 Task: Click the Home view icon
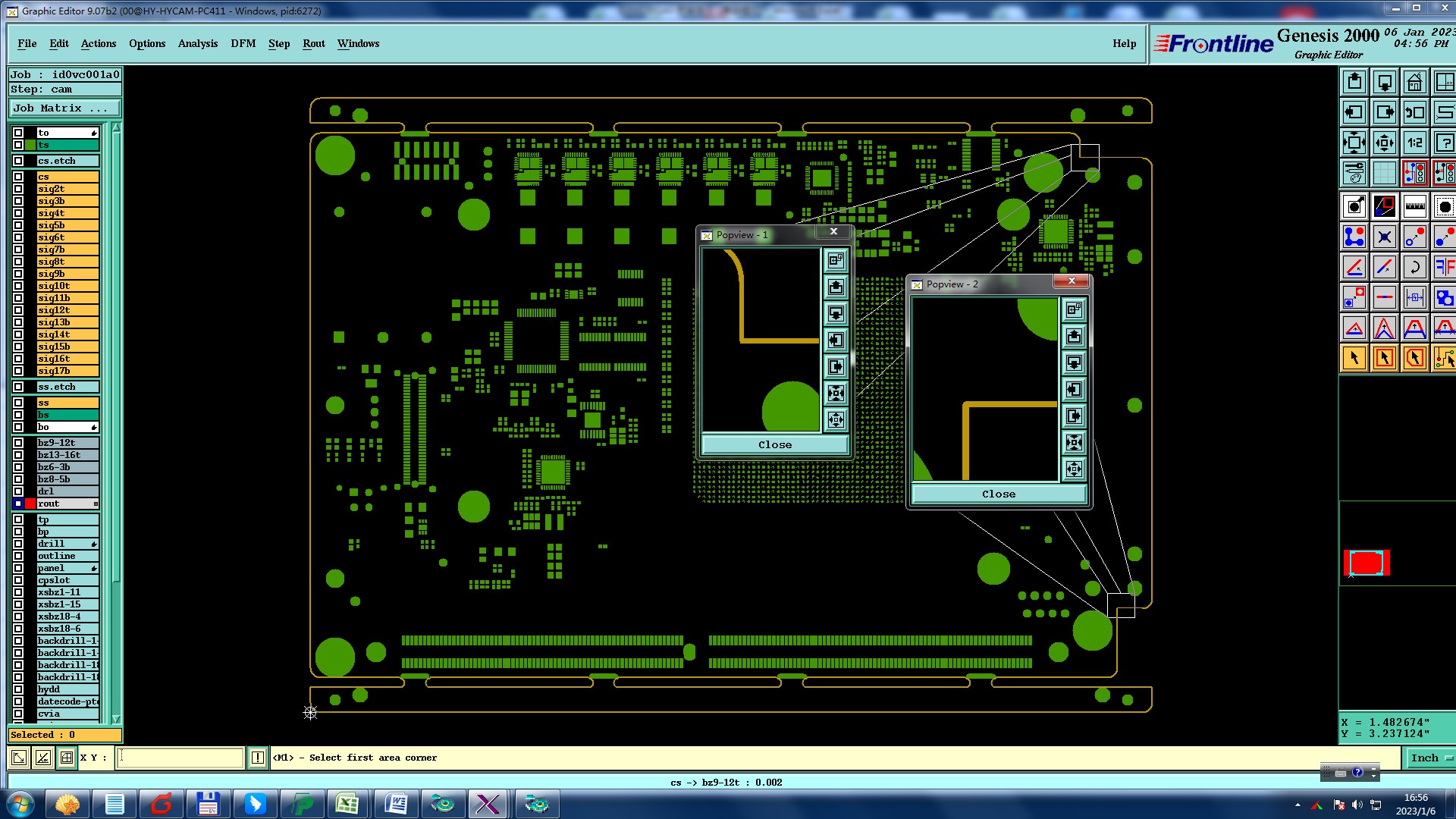pos(1414,82)
